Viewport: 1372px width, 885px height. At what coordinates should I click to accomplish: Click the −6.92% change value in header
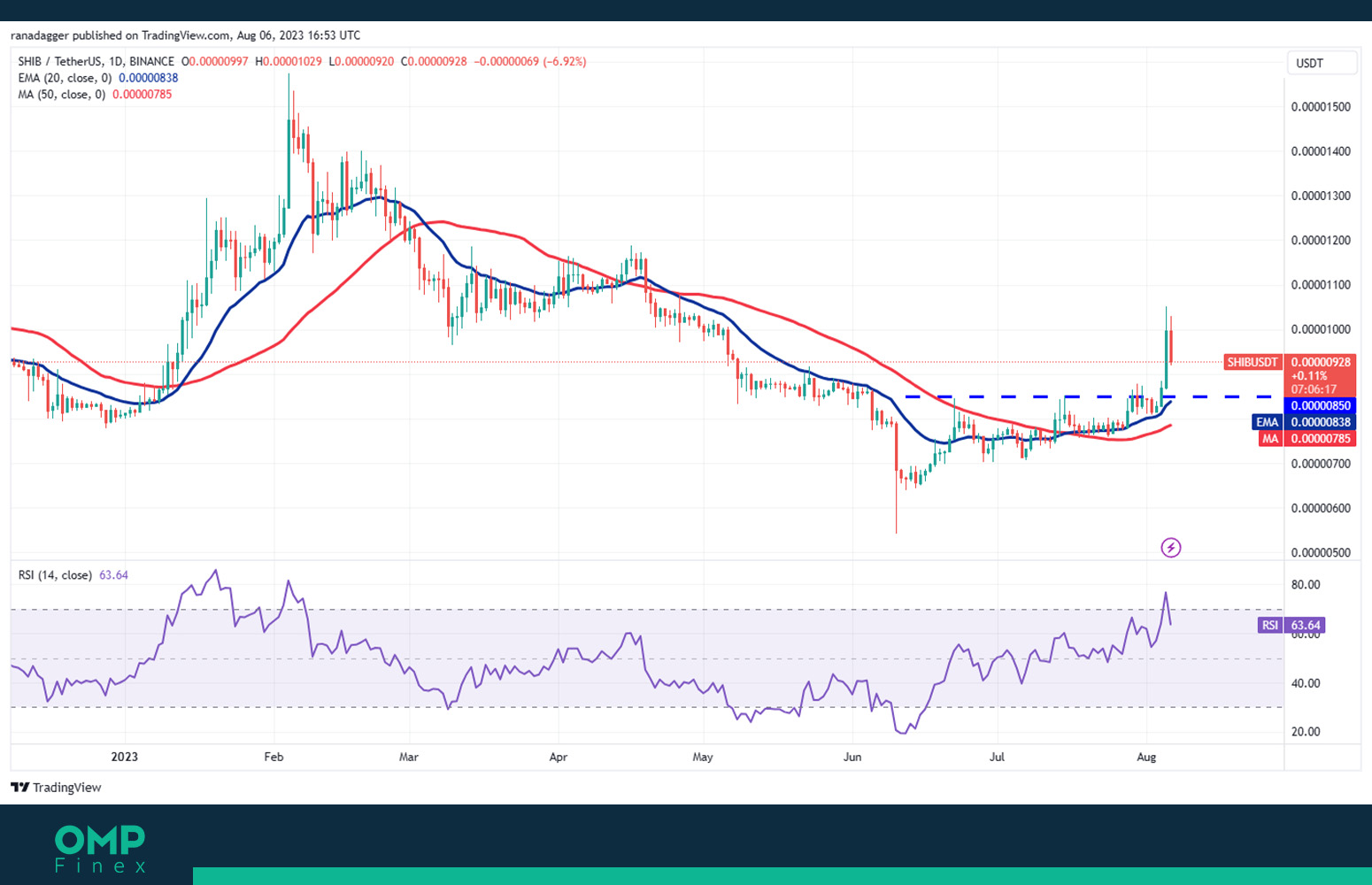pos(565,62)
